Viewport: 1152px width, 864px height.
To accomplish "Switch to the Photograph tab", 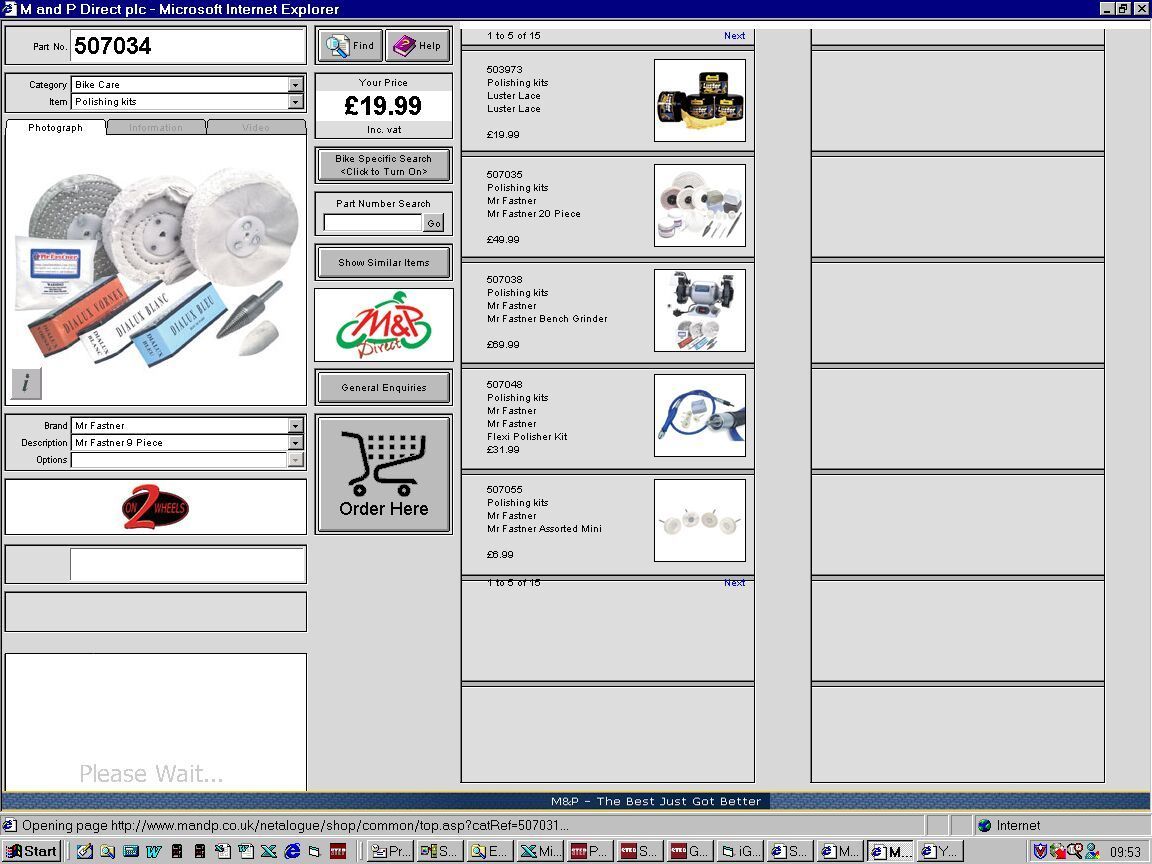I will (55, 128).
